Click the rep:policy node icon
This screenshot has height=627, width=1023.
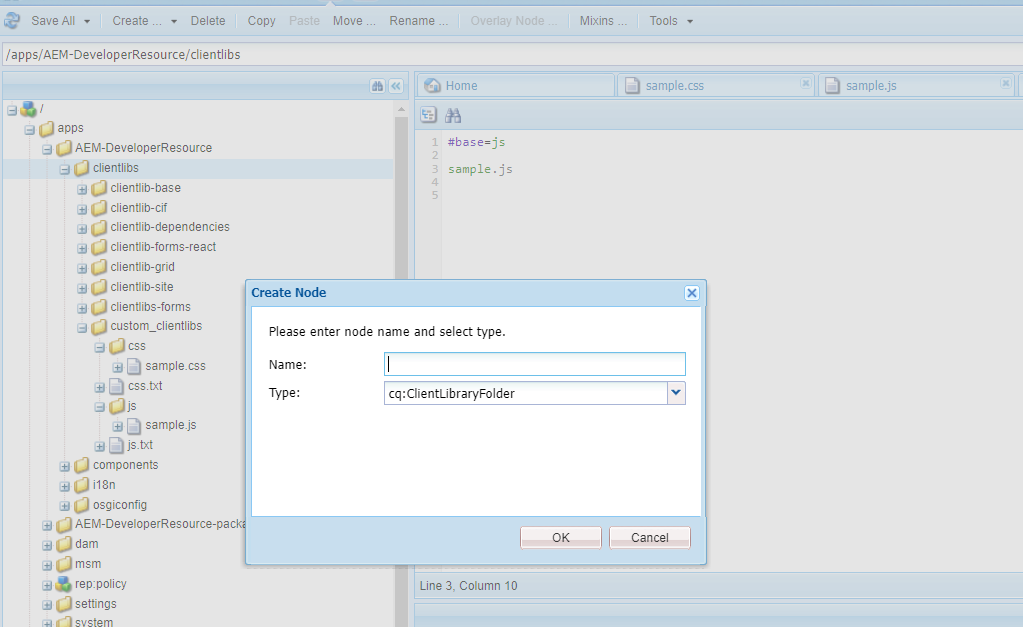point(64,584)
